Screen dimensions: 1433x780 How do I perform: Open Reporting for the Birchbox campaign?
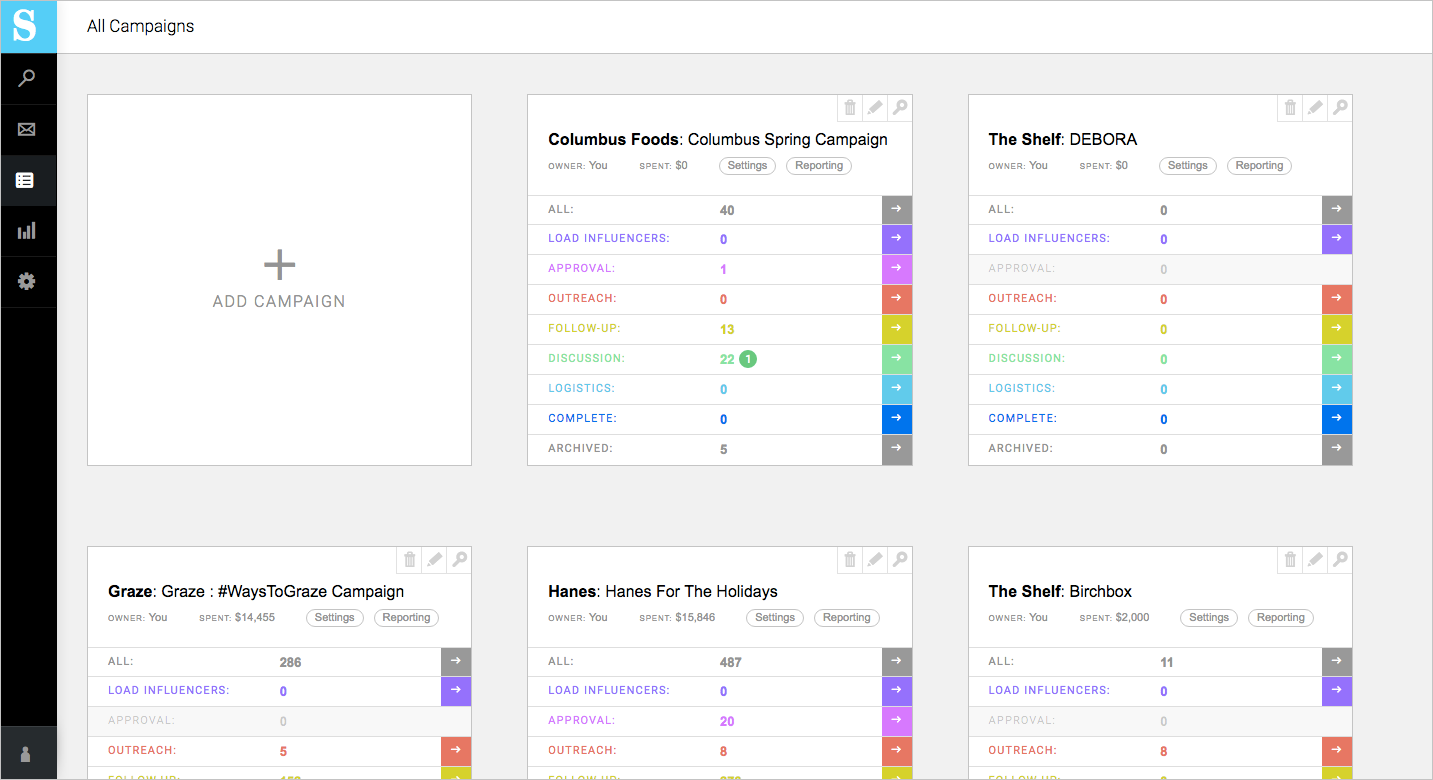pyautogui.click(x=1281, y=618)
